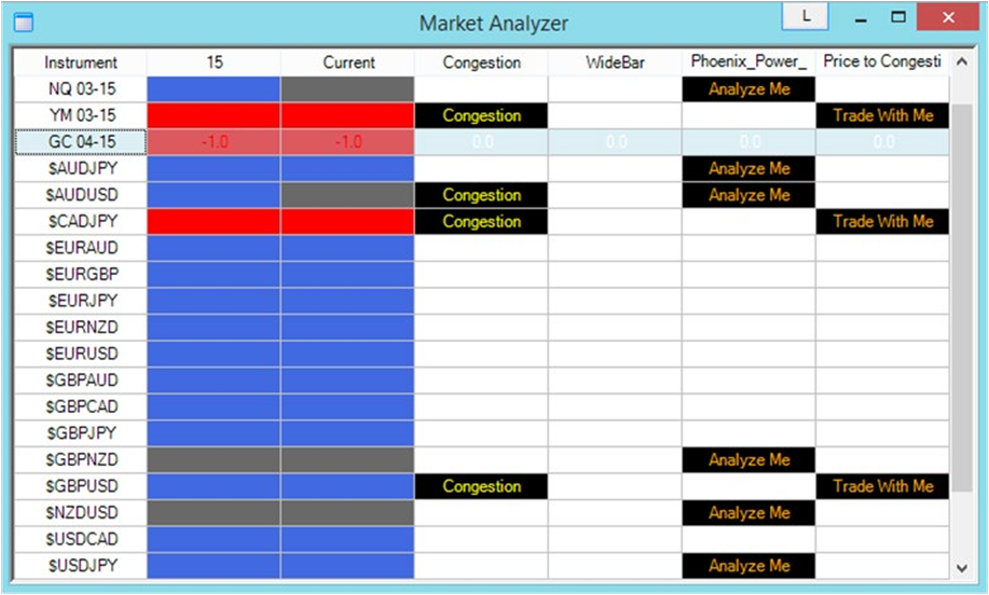The image size is (989, 595).
Task: Select the Phoenix_Power_ column header
Action: pyautogui.click(x=749, y=62)
